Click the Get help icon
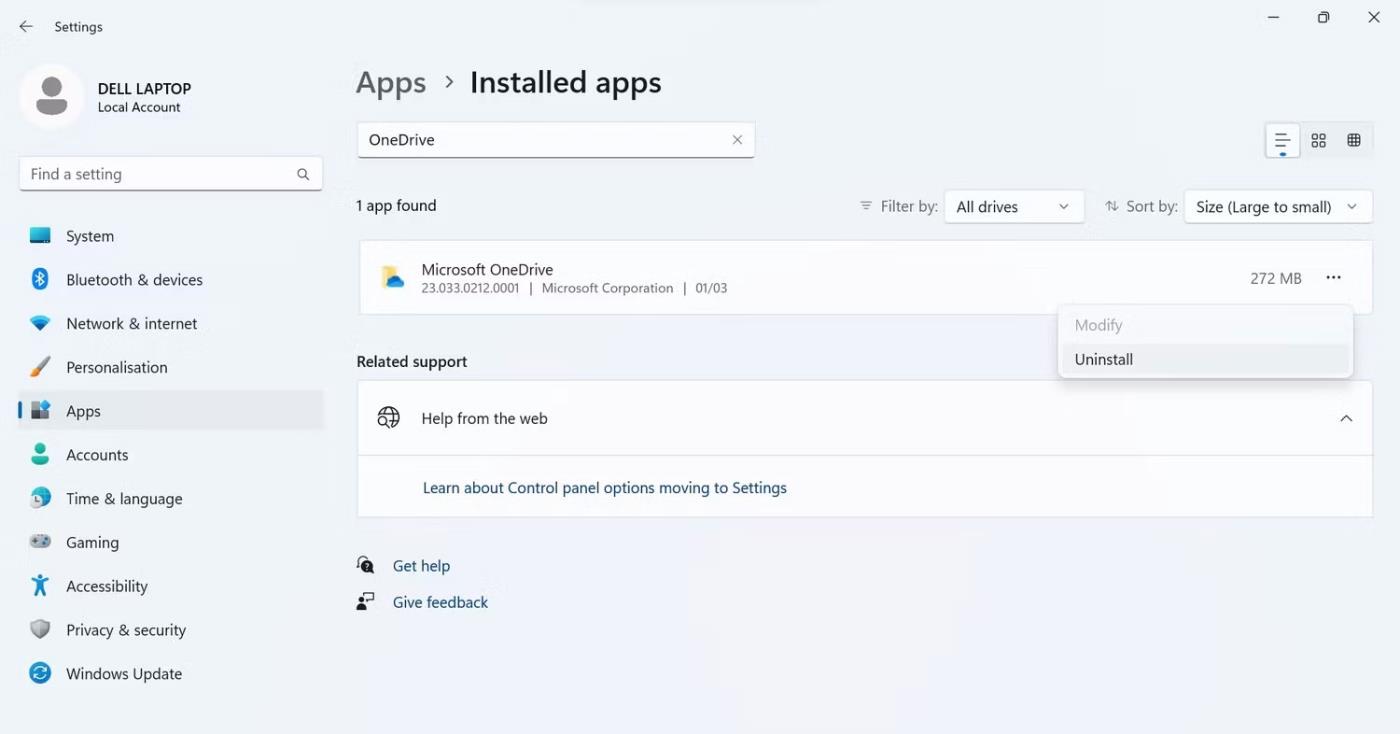The image size is (1400, 734). pyautogui.click(x=366, y=566)
